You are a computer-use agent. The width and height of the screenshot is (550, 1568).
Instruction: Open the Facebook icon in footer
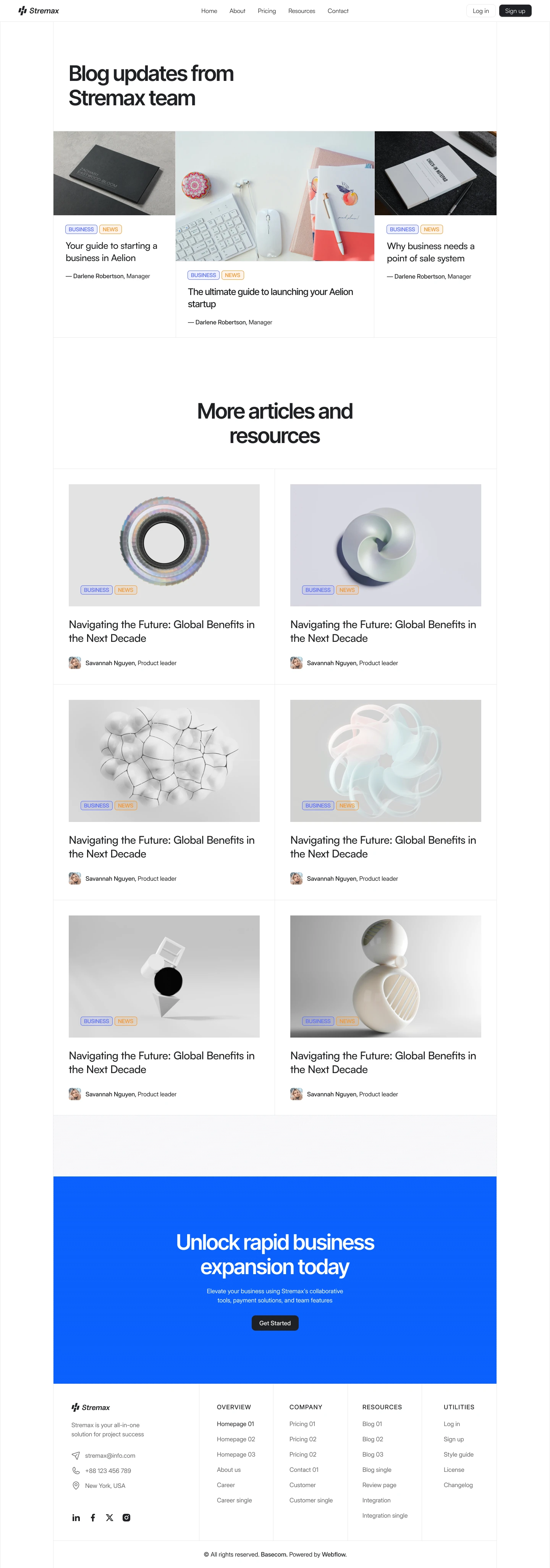pos(92,1518)
